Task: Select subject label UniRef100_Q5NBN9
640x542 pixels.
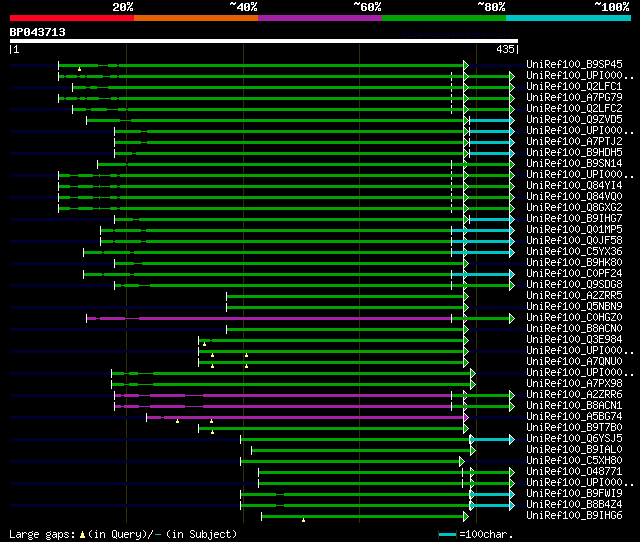Action: pos(574,307)
